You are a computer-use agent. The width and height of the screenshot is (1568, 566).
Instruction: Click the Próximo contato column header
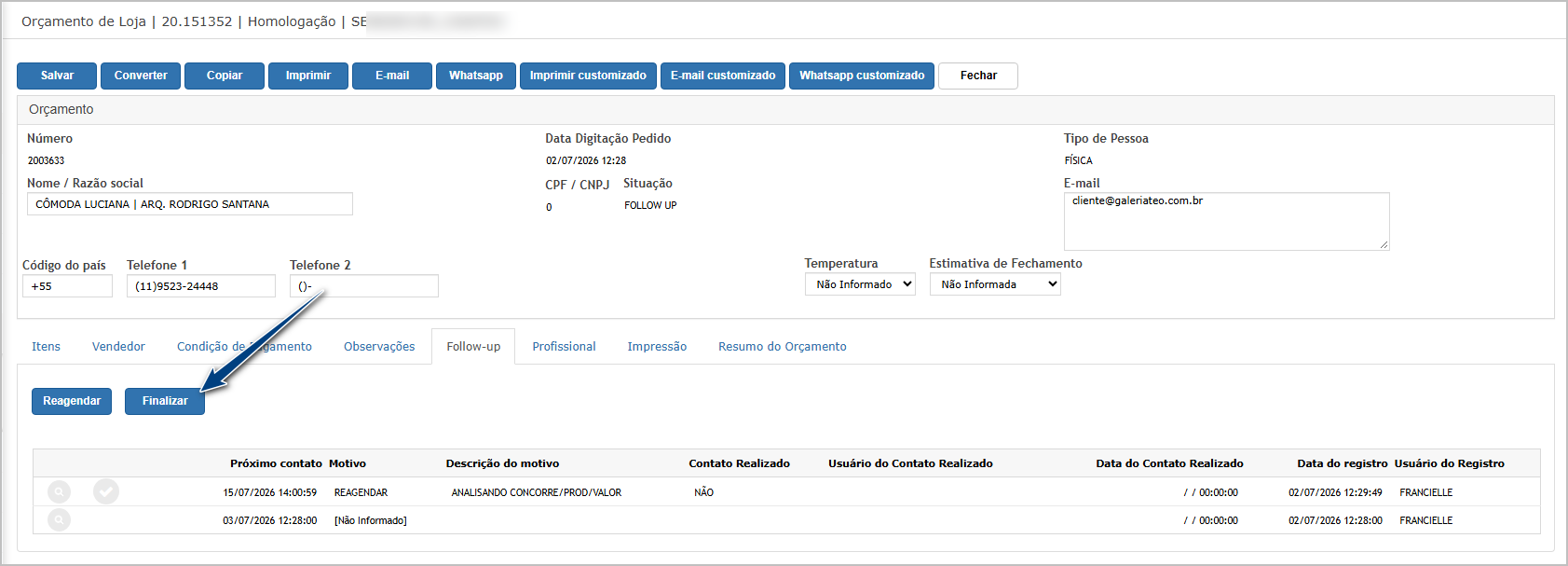point(276,463)
